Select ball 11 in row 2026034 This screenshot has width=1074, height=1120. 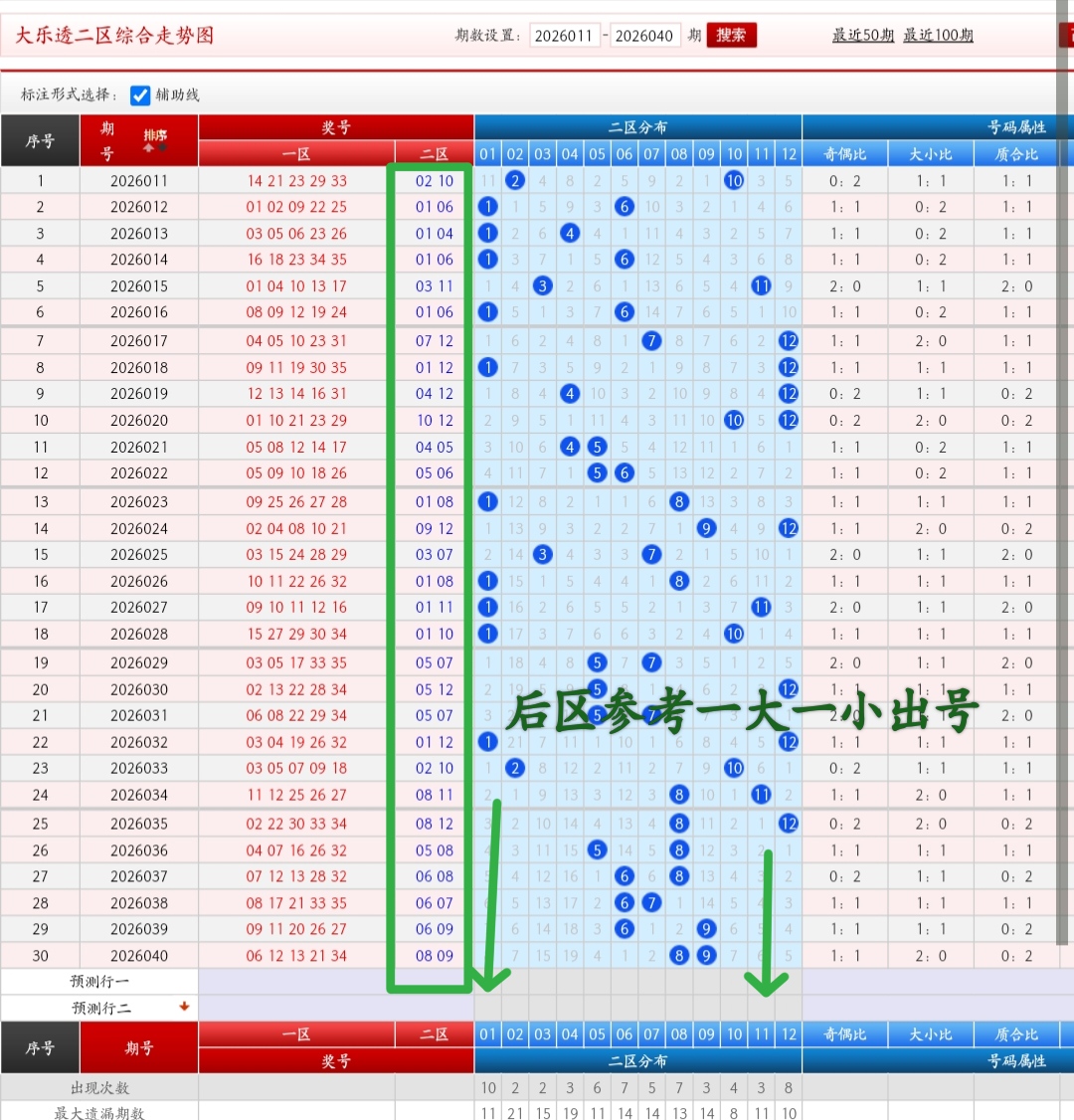(x=761, y=795)
